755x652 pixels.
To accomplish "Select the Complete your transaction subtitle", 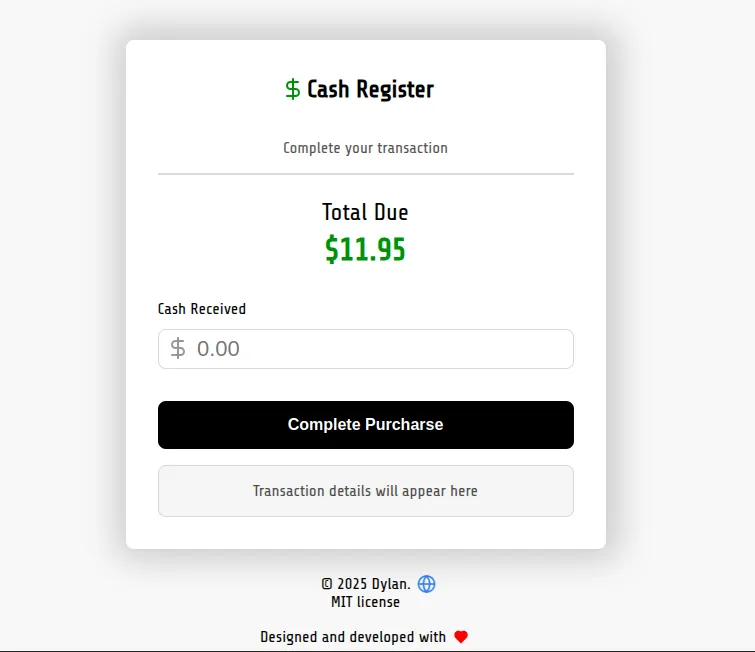I will click(x=365, y=148).
